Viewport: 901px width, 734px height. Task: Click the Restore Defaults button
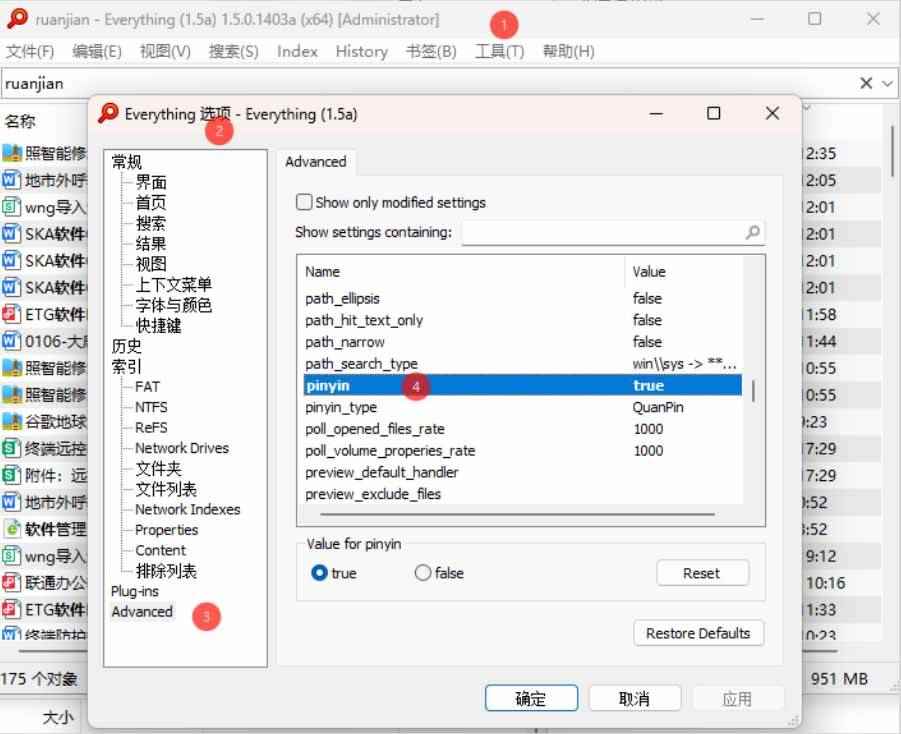click(x=698, y=633)
